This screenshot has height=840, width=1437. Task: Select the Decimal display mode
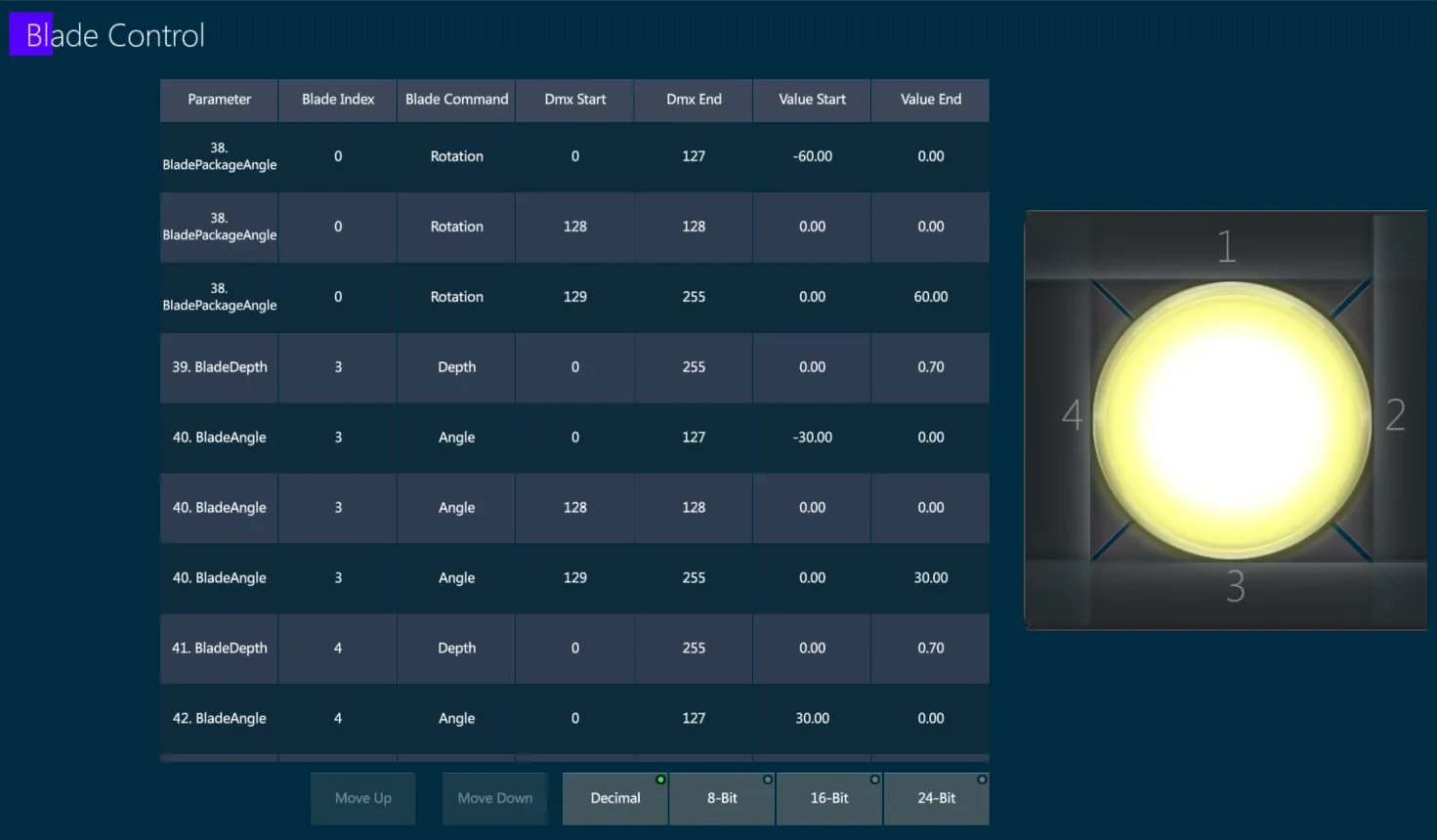pos(615,798)
